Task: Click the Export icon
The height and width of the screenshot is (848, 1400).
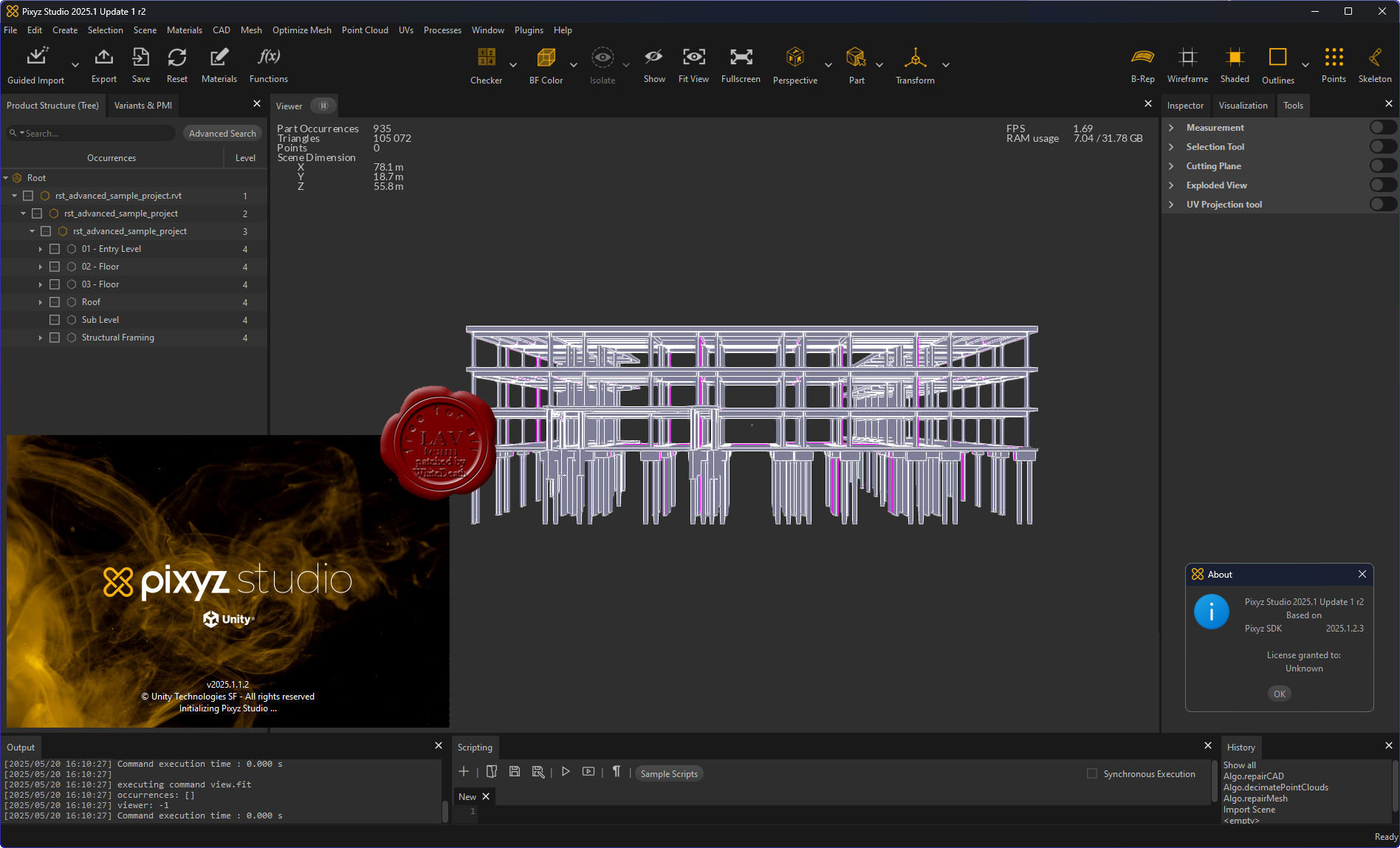Action: (x=104, y=57)
